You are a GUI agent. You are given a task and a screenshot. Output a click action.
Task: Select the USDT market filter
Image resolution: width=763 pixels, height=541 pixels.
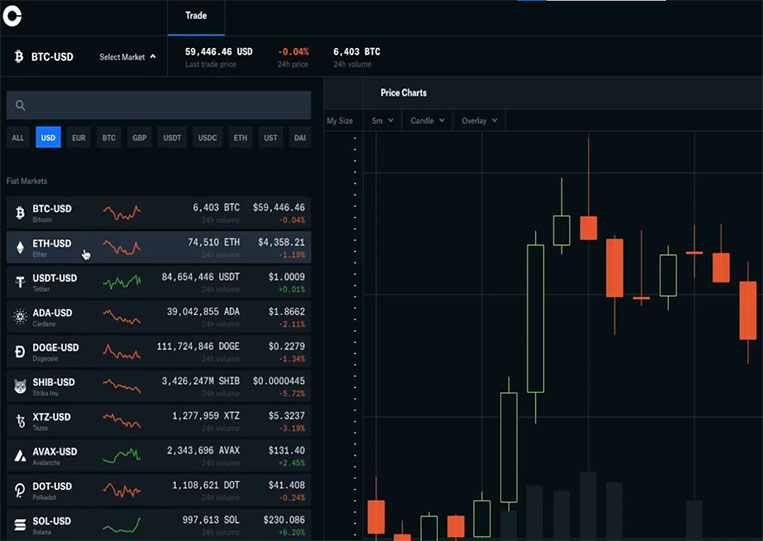(x=172, y=138)
